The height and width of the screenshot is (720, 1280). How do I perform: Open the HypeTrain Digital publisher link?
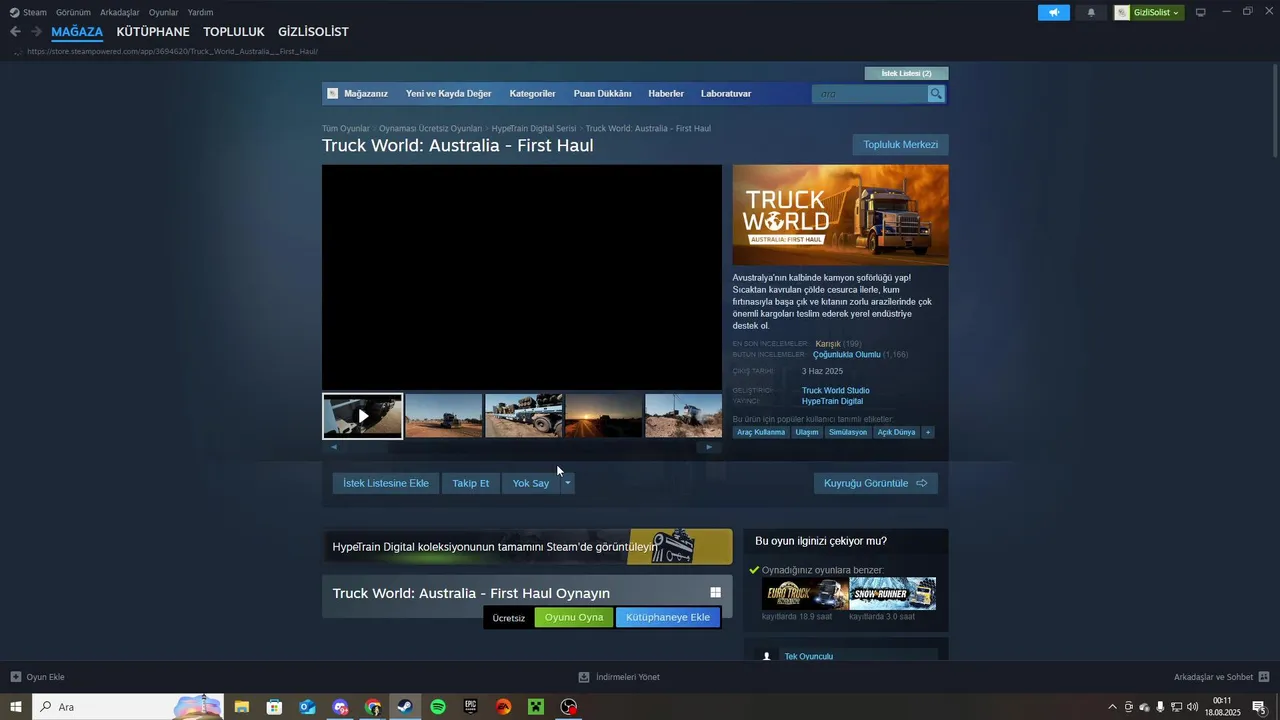832,401
